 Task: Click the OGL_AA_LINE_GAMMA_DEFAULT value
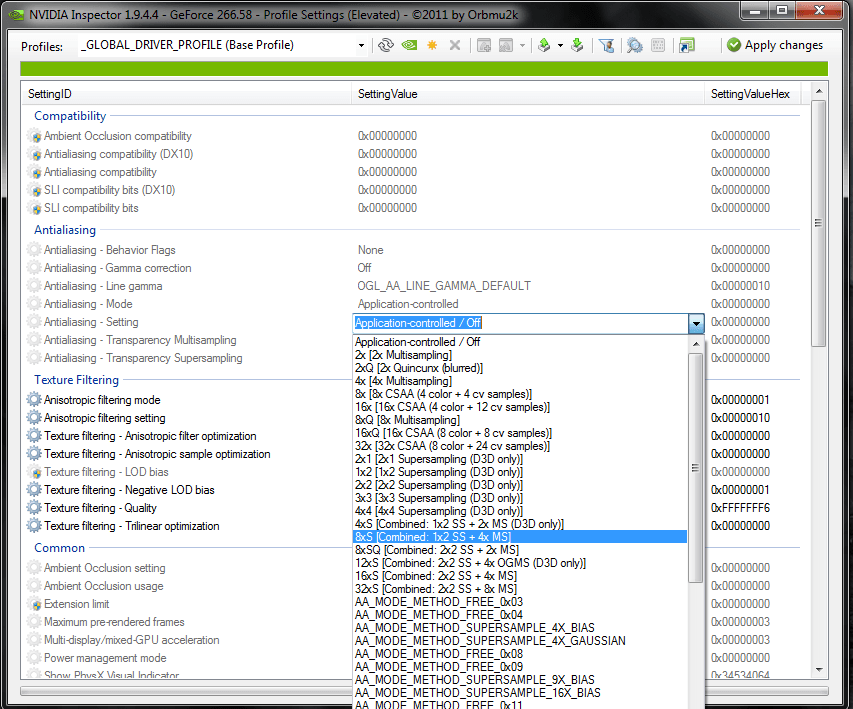[444, 286]
